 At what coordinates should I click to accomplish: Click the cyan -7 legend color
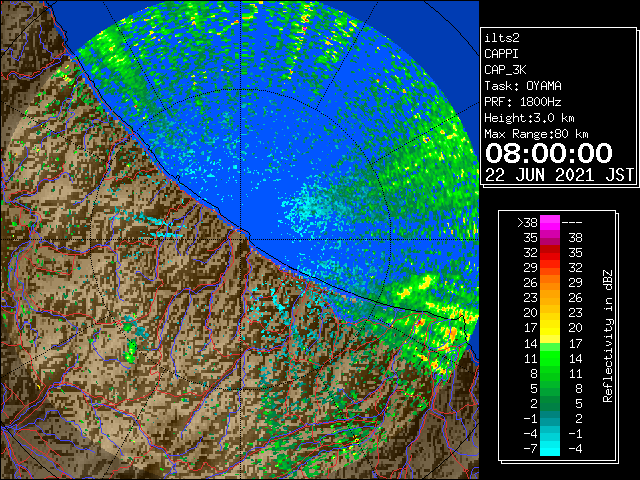click(x=550, y=449)
